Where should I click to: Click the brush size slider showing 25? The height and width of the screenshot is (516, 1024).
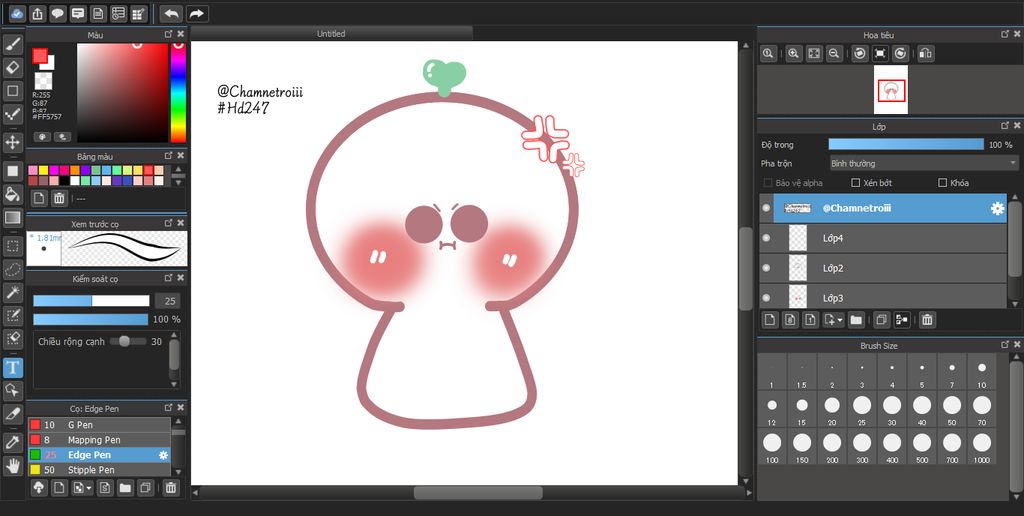[91, 300]
